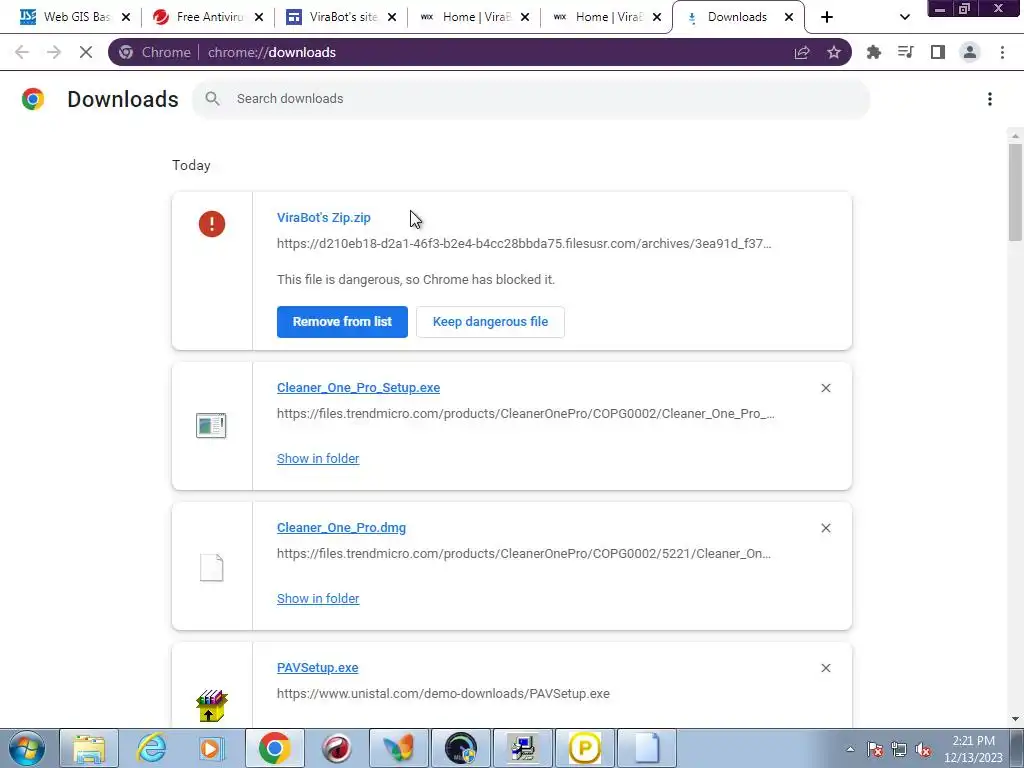Click the red round app icon in taskbar

(336, 748)
